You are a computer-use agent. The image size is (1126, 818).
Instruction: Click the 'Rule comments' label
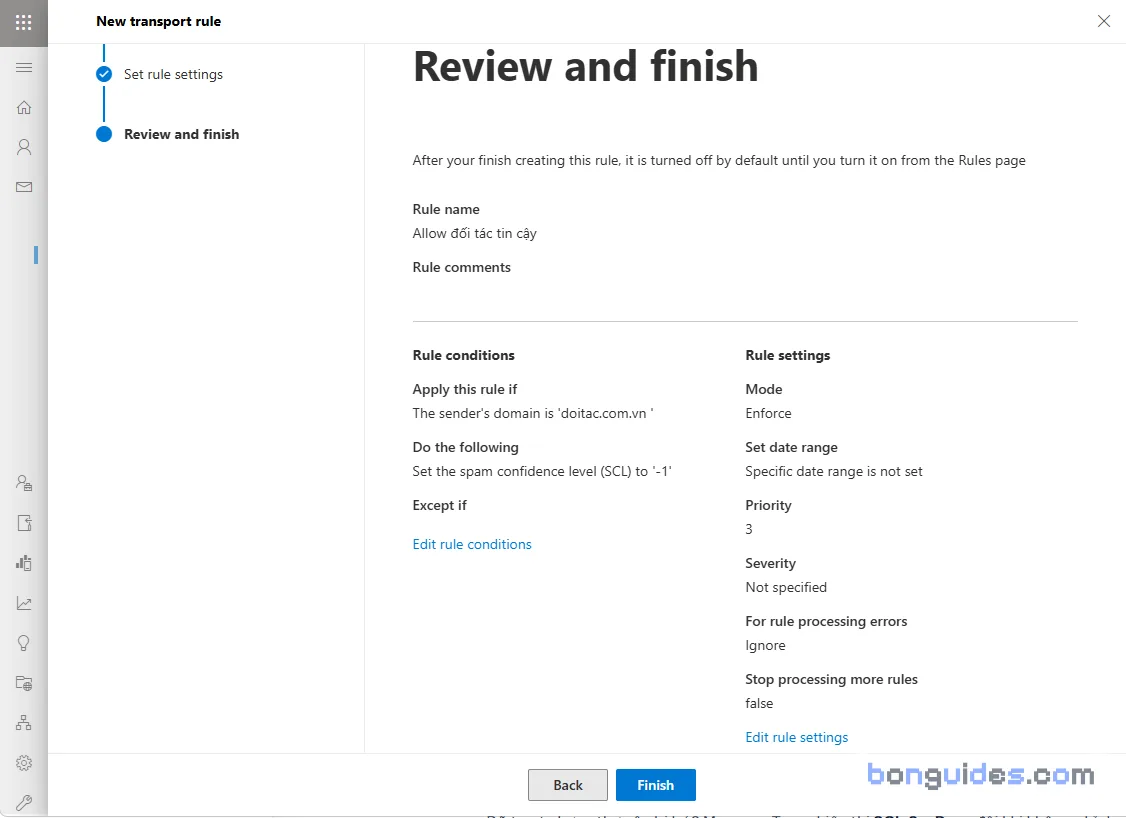462,267
